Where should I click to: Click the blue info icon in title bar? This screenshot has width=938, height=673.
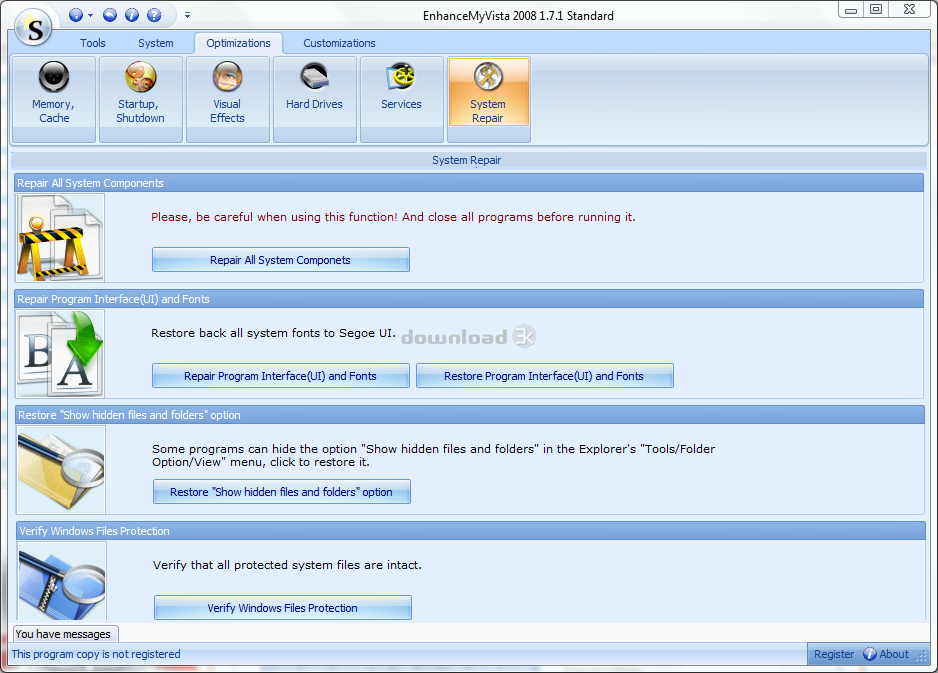(x=132, y=15)
